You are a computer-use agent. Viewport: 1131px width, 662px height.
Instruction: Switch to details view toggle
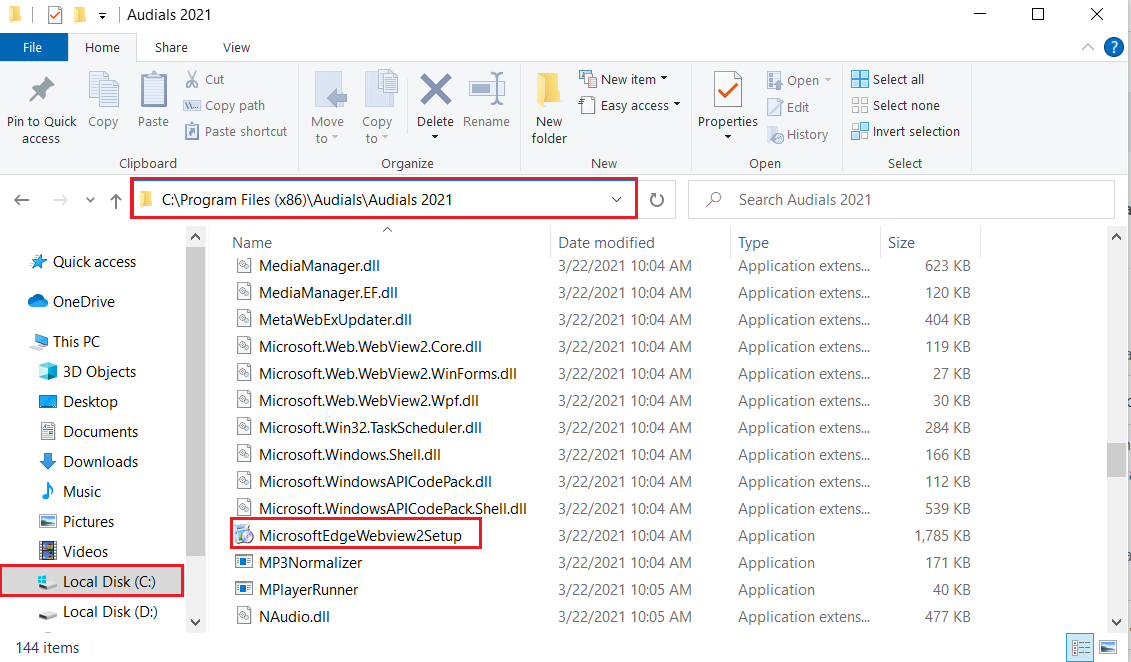tap(1081, 646)
